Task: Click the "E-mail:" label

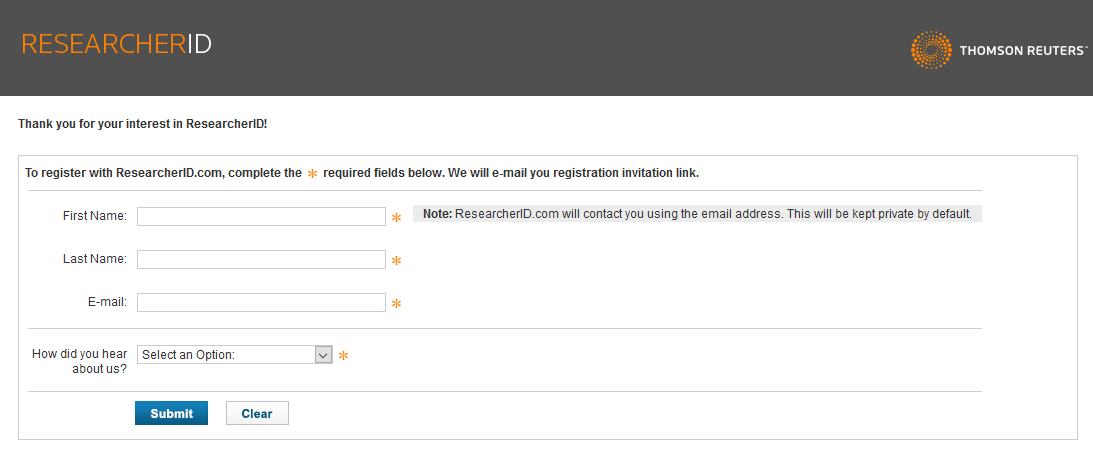Action: (x=107, y=302)
